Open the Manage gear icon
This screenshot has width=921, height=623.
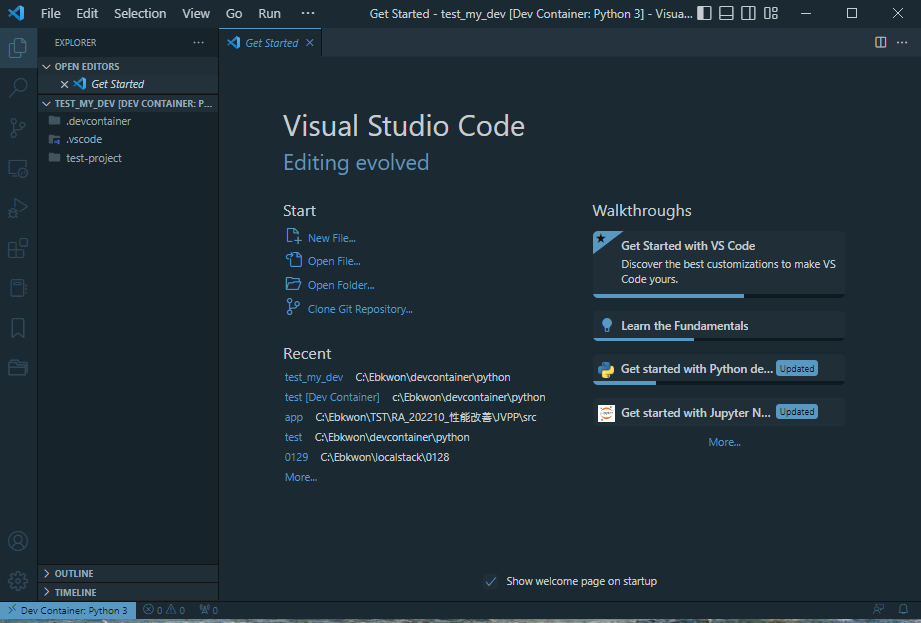point(18,581)
